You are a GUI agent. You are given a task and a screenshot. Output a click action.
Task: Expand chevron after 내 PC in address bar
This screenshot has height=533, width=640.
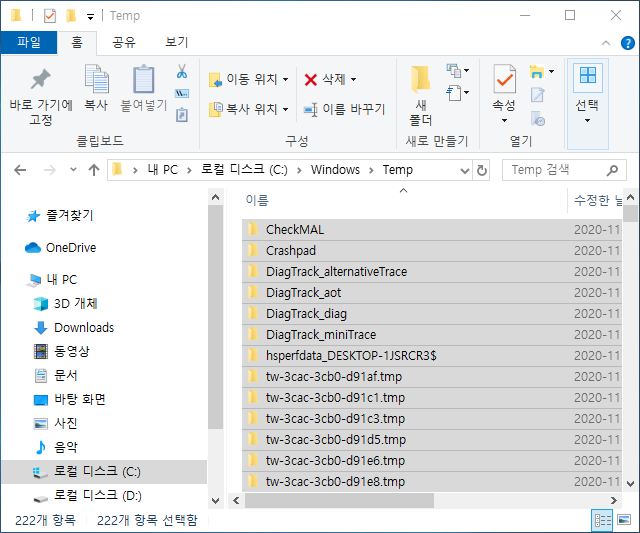pyautogui.click(x=189, y=170)
